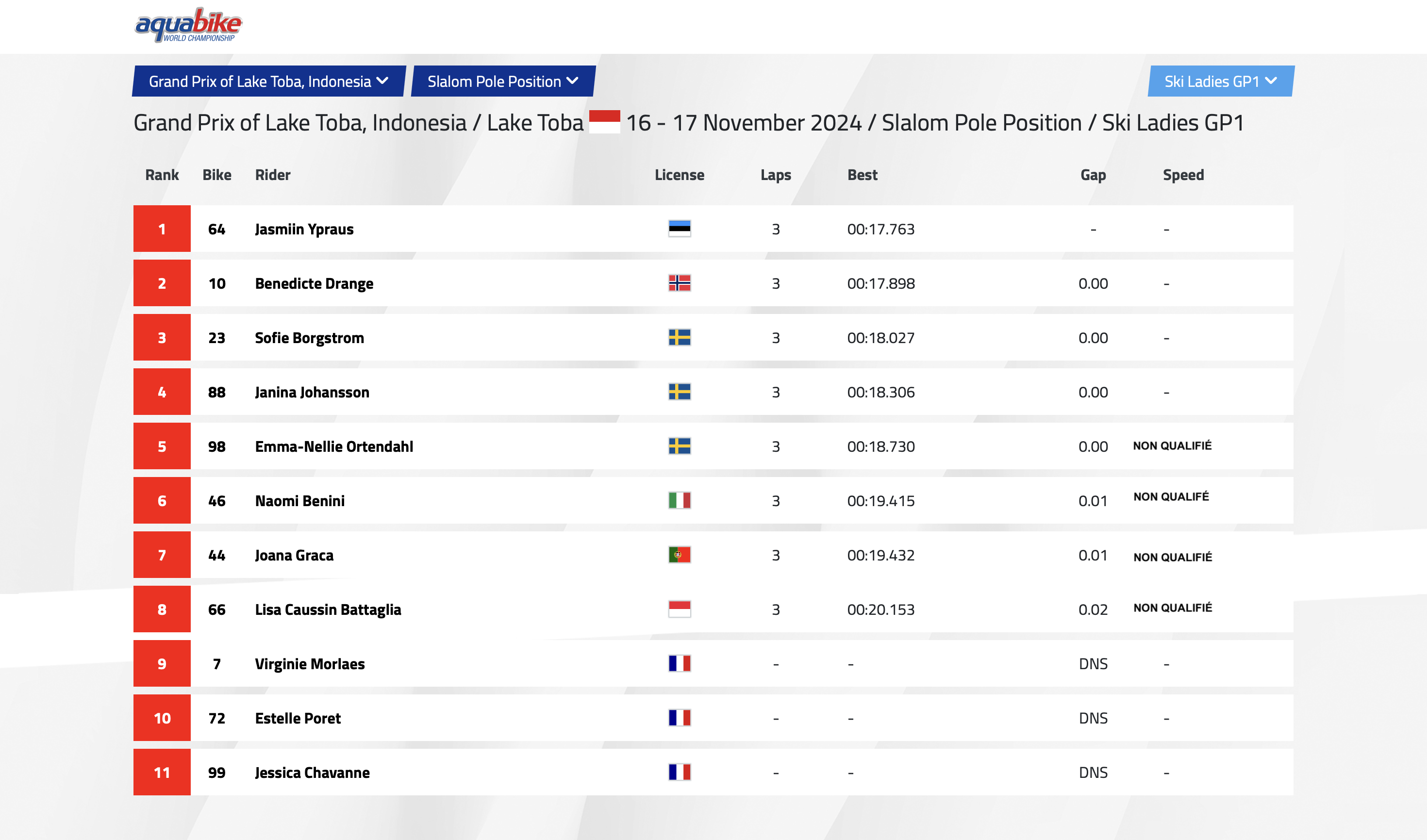Select rider Estelle Poret
Image resolution: width=1427 pixels, height=840 pixels.
(298, 718)
